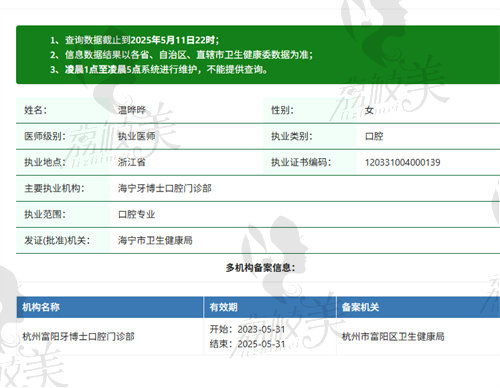500x388 pixels.
Task: Select the cell 杭州富阳牙博士口腔门诊部
Action: click(x=78, y=336)
